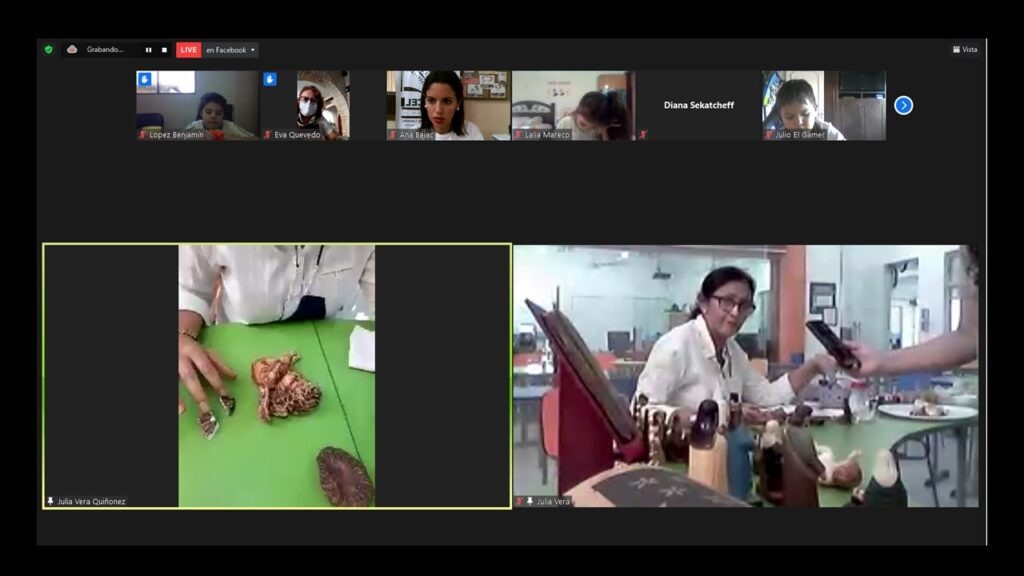This screenshot has height=576, width=1024.
Task: Stop the meeting recording
Action: pos(164,50)
